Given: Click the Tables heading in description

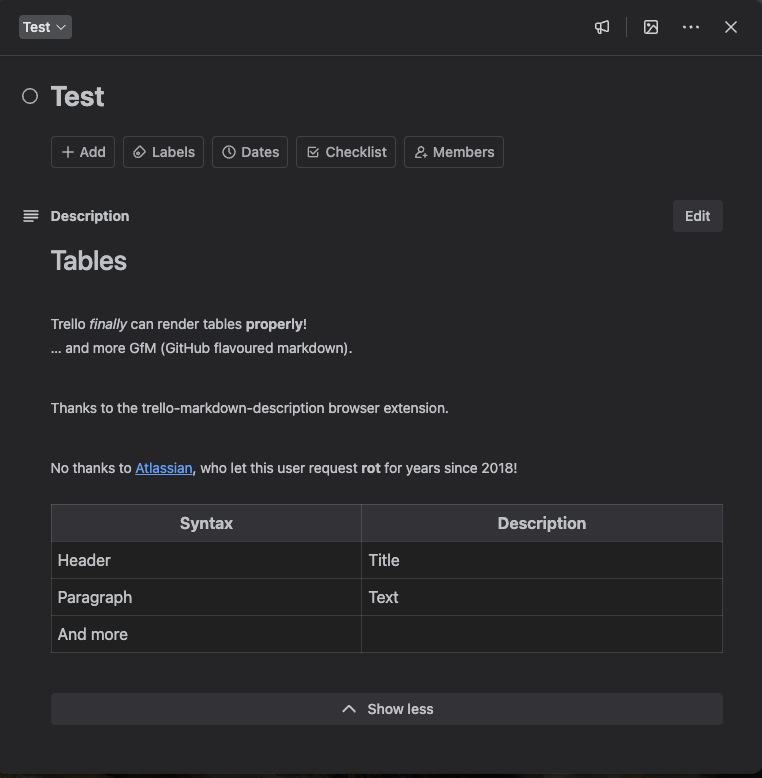Looking at the screenshot, I should click(89, 261).
